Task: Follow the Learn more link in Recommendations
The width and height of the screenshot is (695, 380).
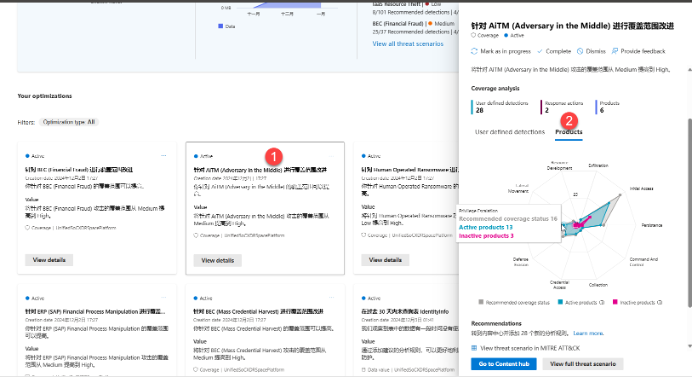Action: point(588,333)
